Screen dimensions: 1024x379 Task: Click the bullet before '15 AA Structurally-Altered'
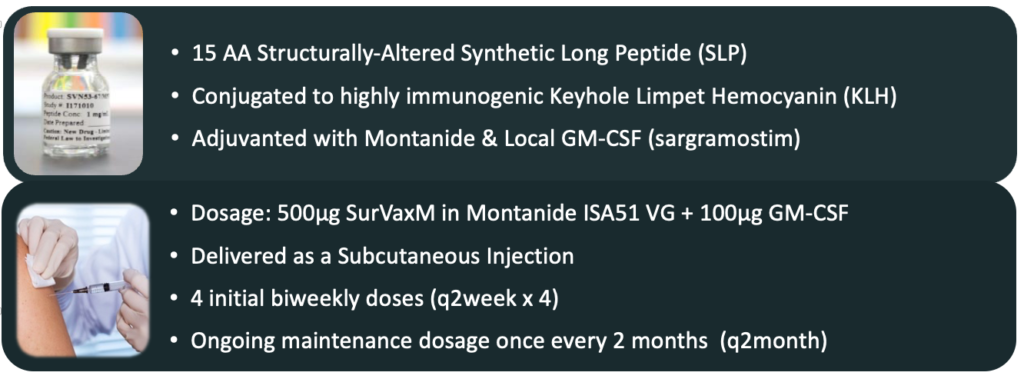(x=175, y=54)
